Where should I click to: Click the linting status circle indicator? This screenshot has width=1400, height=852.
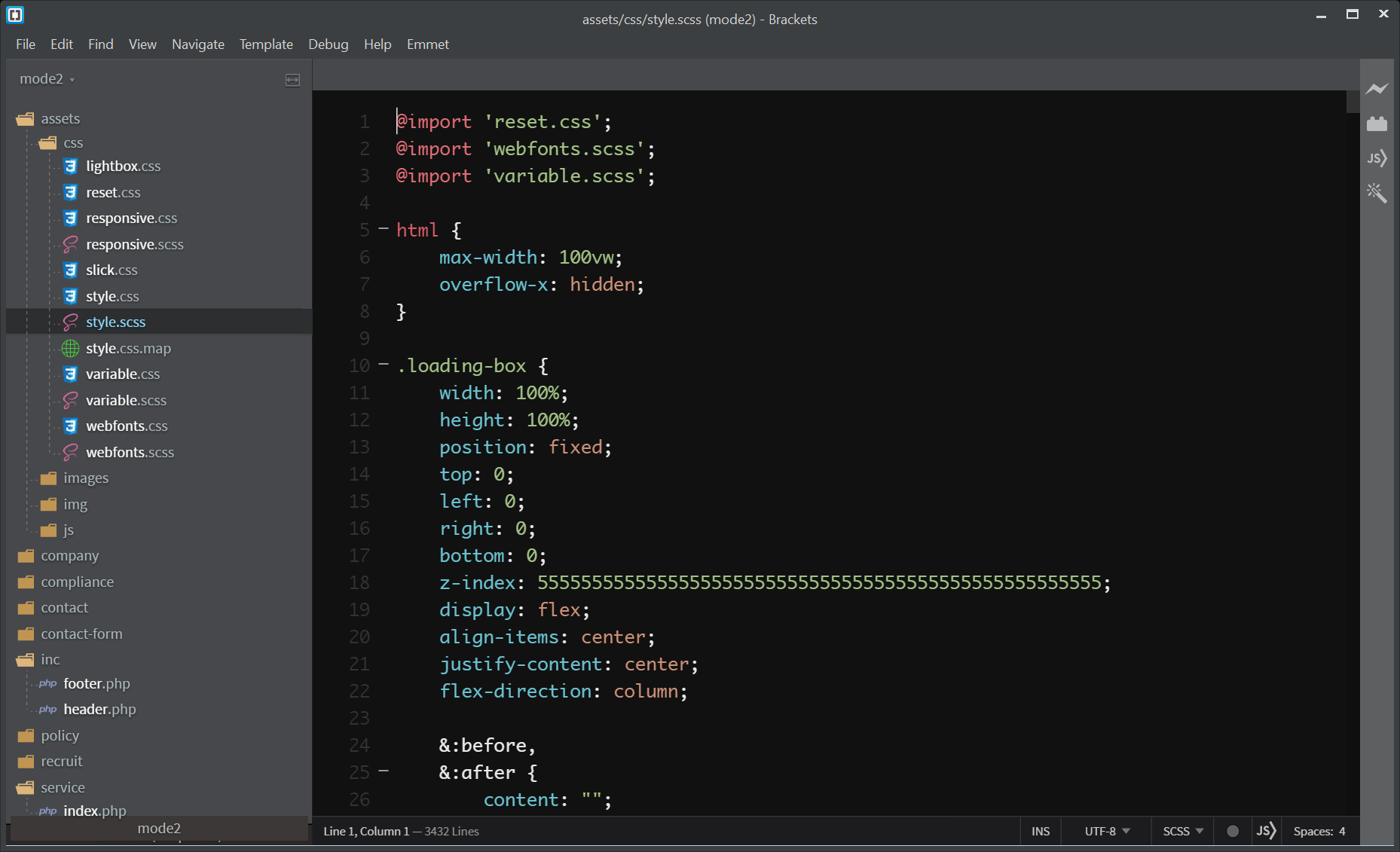1233,831
